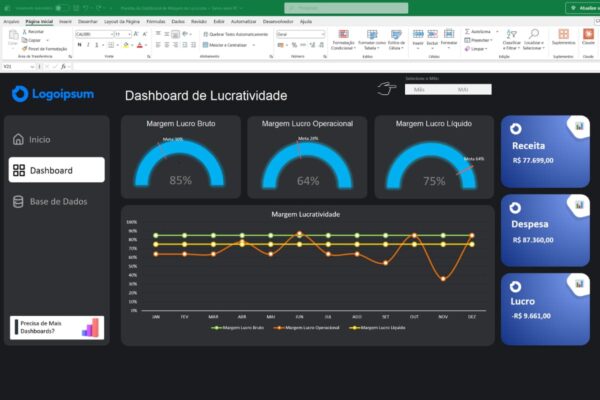600x400 pixels.
Task: Click the chart icon on Lucro card
Action: click(x=579, y=284)
